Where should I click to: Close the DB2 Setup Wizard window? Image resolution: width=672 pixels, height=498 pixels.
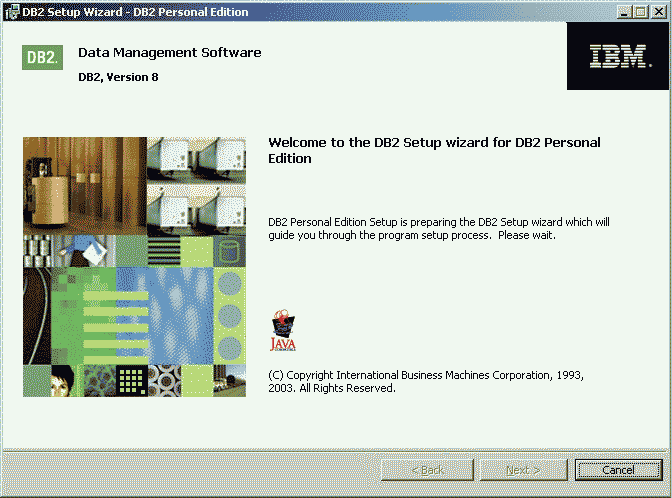pyautogui.click(x=657, y=11)
